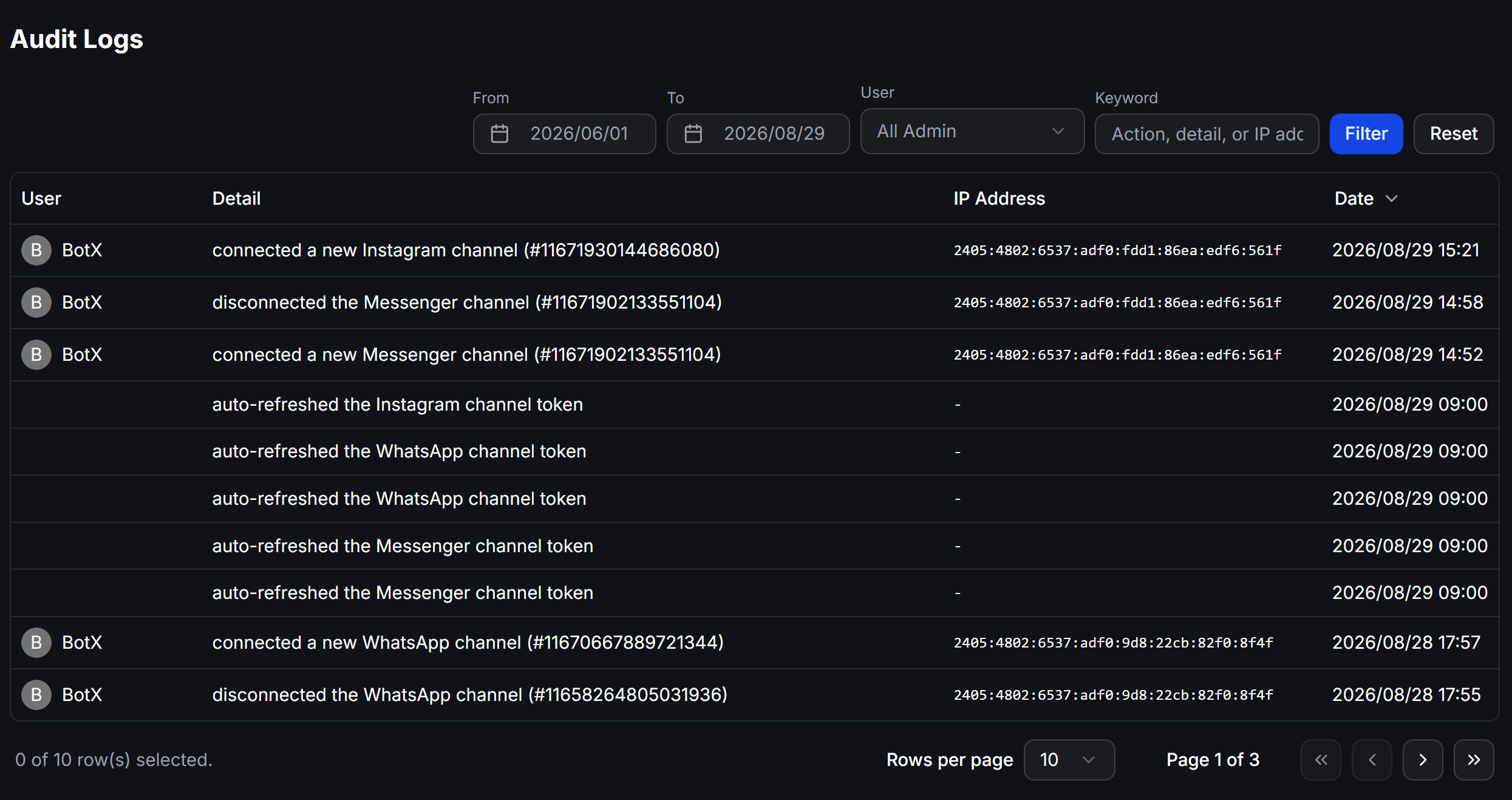Click the Audit Logs heading
Image resolution: width=1512 pixels, height=800 pixels.
point(77,39)
